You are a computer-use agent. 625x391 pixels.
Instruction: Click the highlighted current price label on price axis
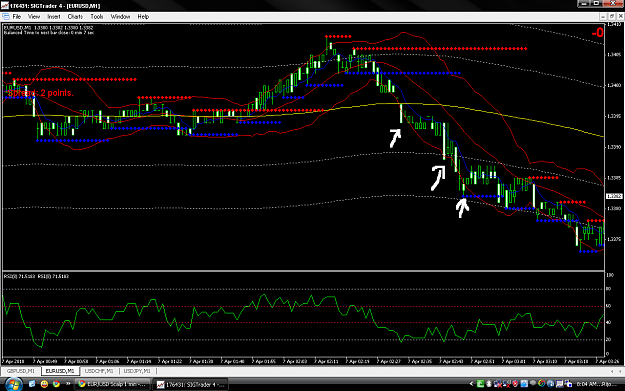pos(614,196)
